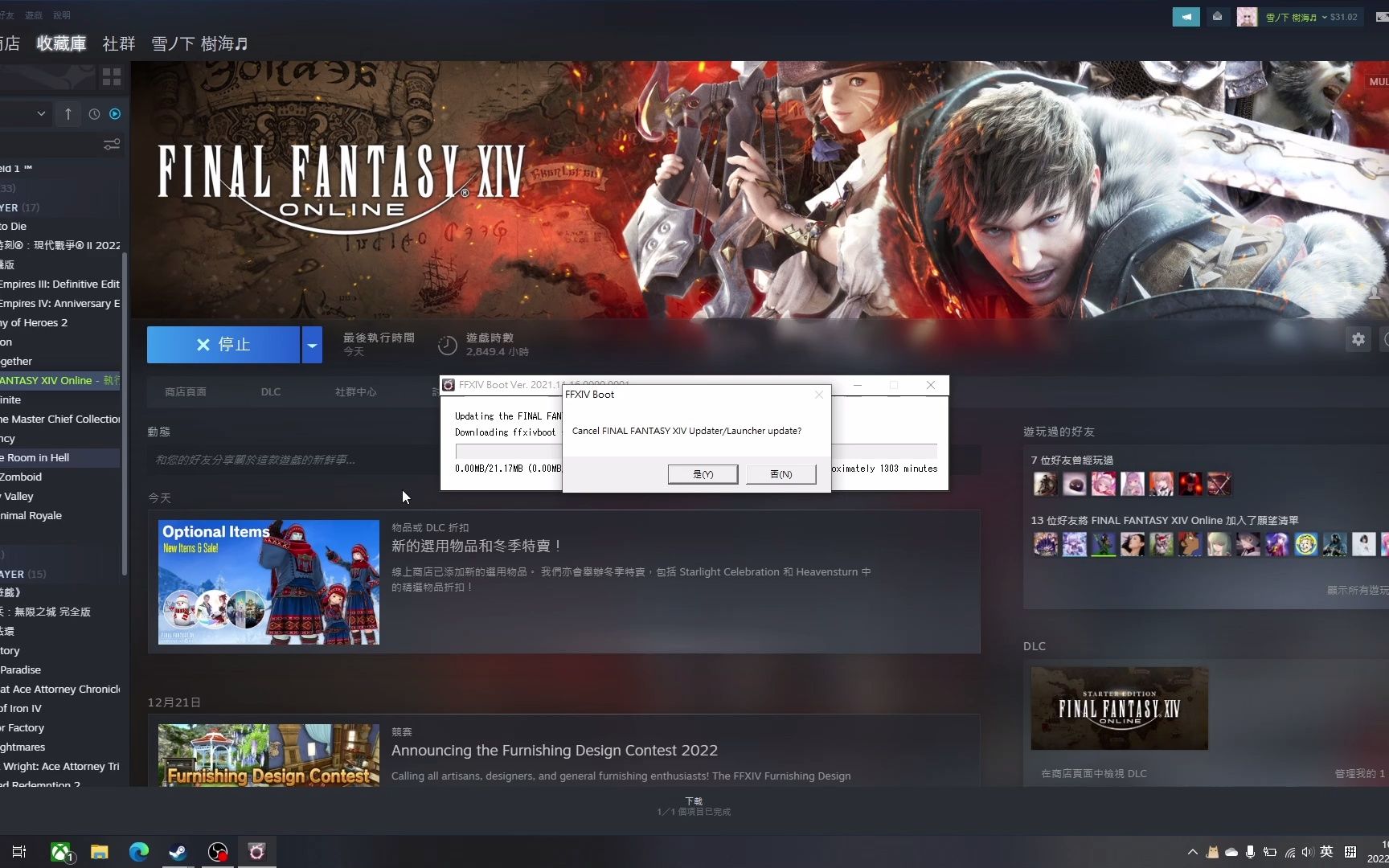This screenshot has width=1389, height=868.
Task: Select Room in Hell in game list
Action: pos(59,457)
